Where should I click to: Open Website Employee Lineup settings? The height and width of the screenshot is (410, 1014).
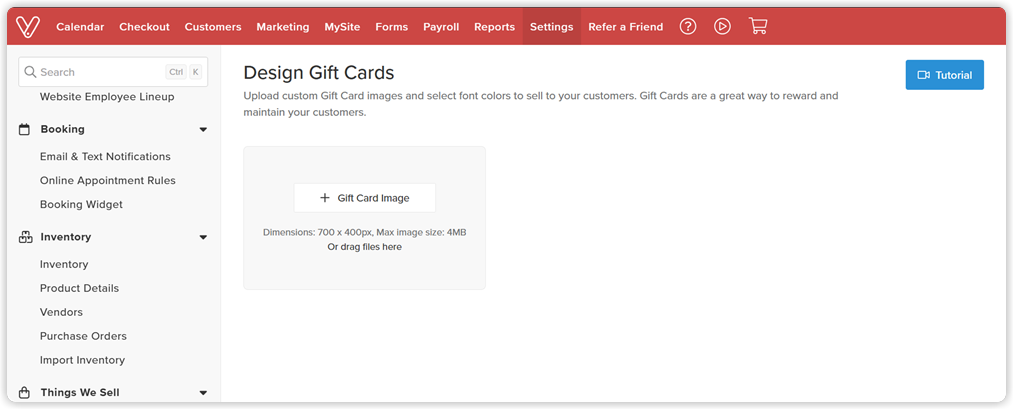click(x=107, y=97)
